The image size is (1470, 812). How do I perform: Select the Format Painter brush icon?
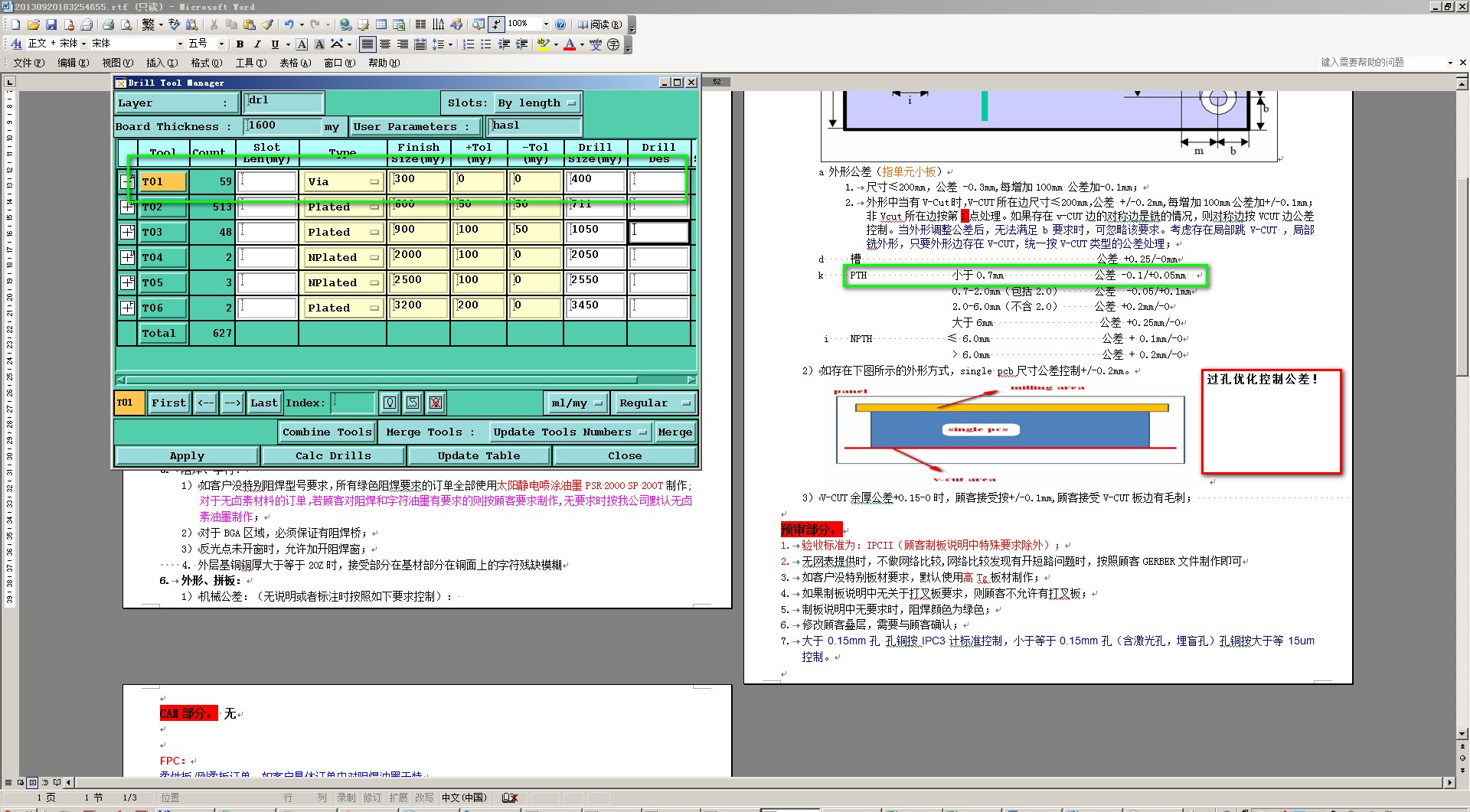pyautogui.click(x=267, y=24)
